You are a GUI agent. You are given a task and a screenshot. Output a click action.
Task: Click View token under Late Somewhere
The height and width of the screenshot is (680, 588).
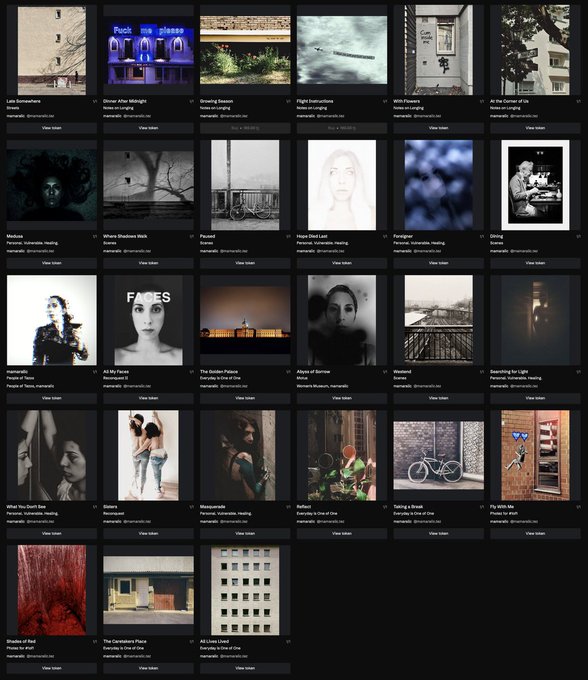(52, 128)
